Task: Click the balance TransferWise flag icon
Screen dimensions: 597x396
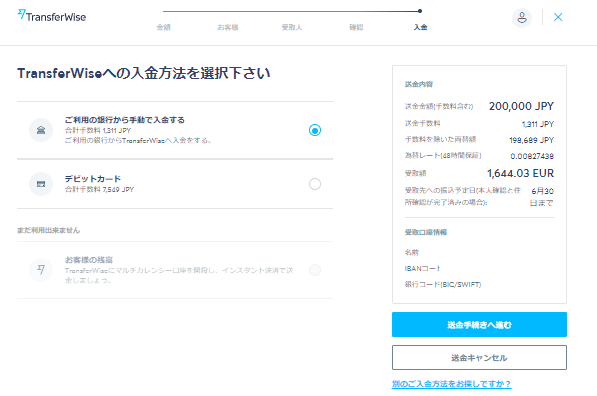Action: pos(41,270)
